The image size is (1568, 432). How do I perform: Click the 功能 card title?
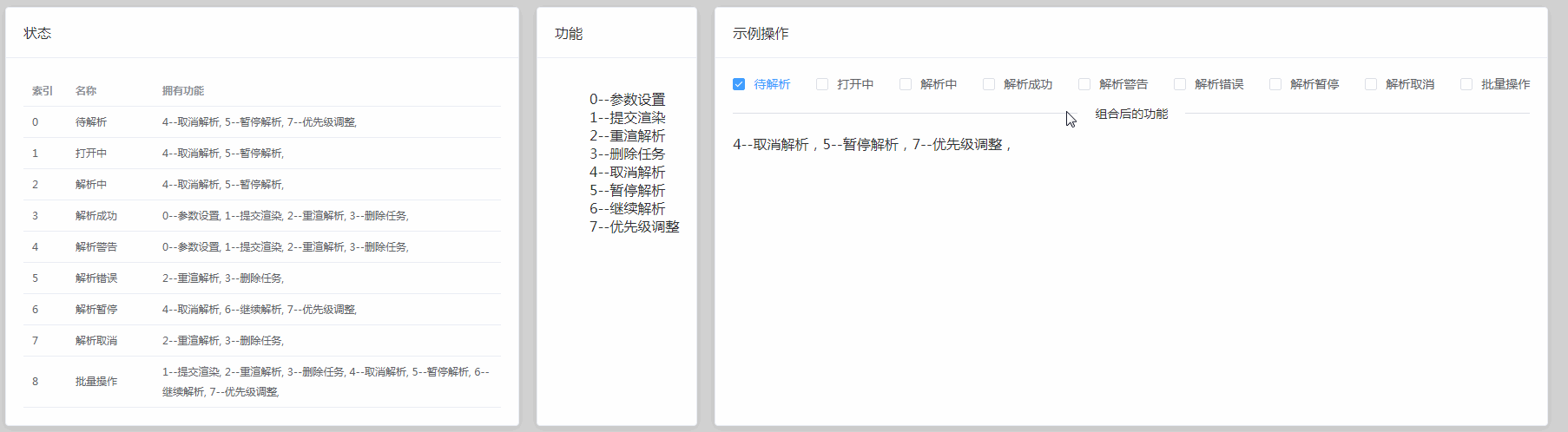569,33
